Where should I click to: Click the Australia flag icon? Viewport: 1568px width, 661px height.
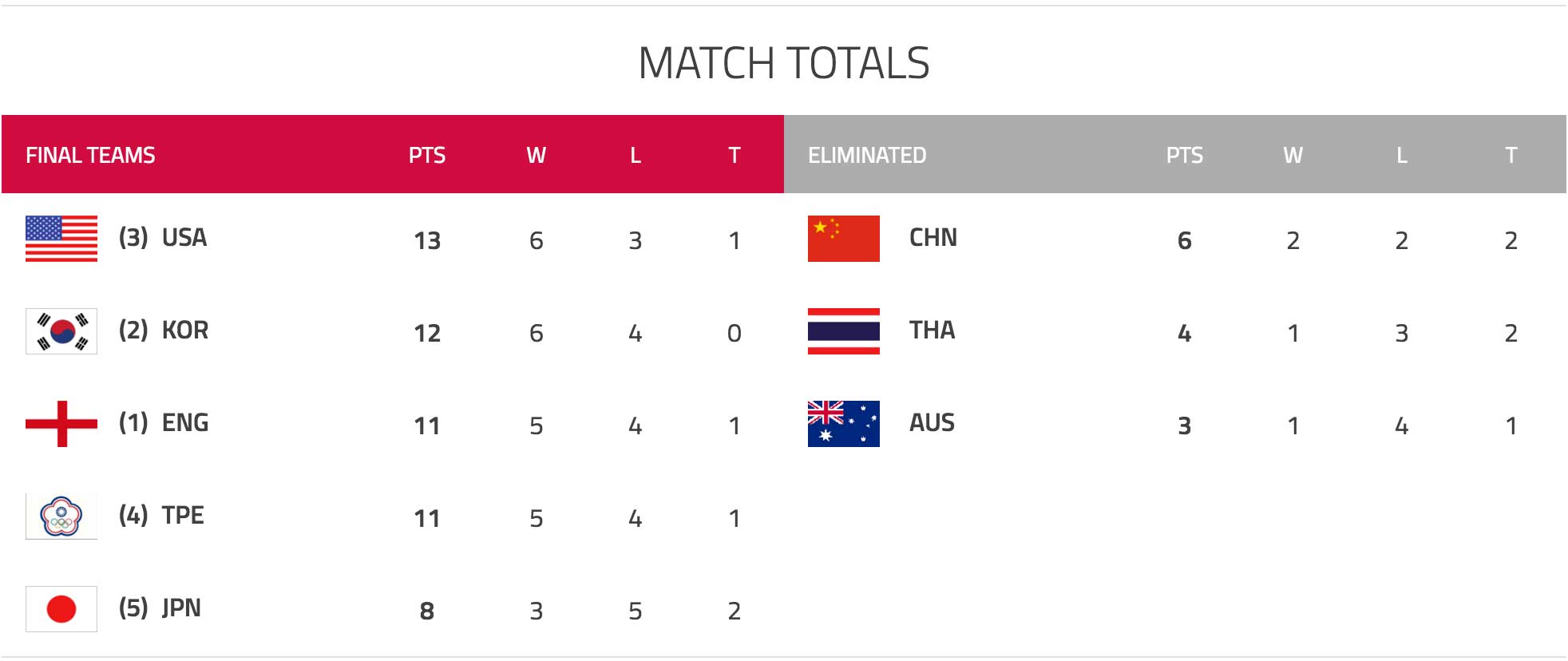(x=844, y=424)
